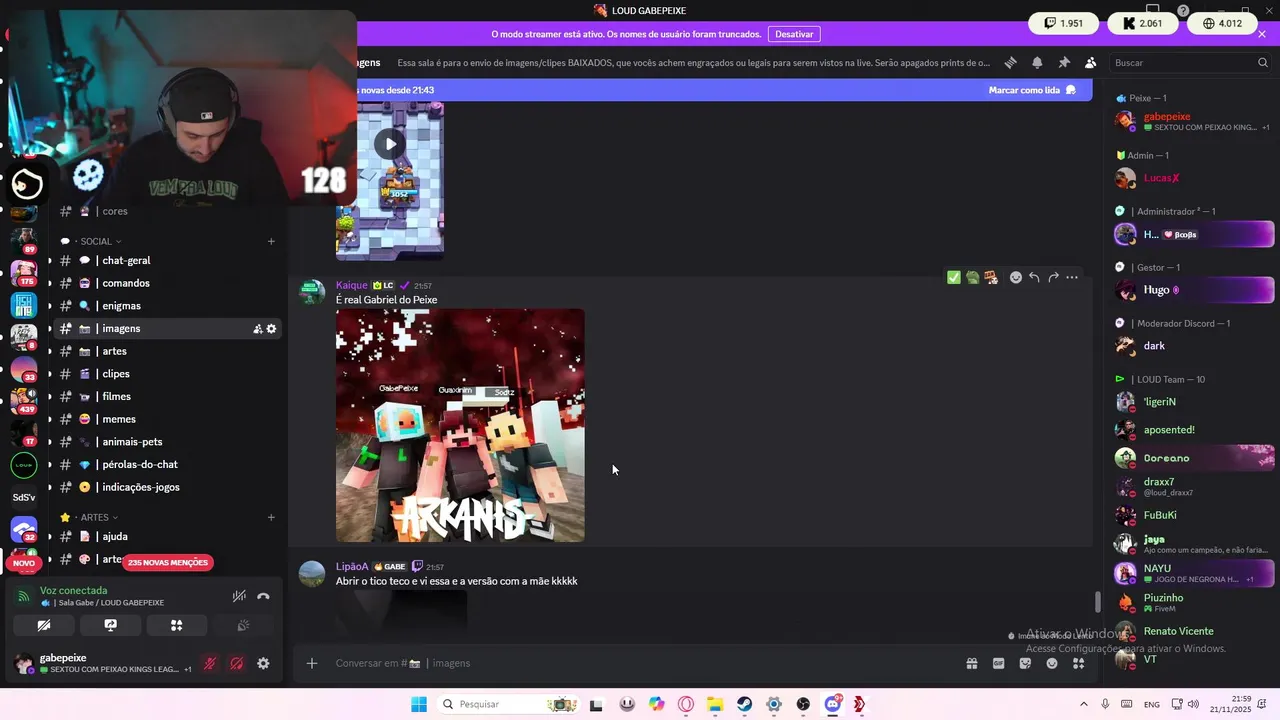Open the emoji picker in message bar
This screenshot has width=1280, height=720.
tap(1052, 663)
